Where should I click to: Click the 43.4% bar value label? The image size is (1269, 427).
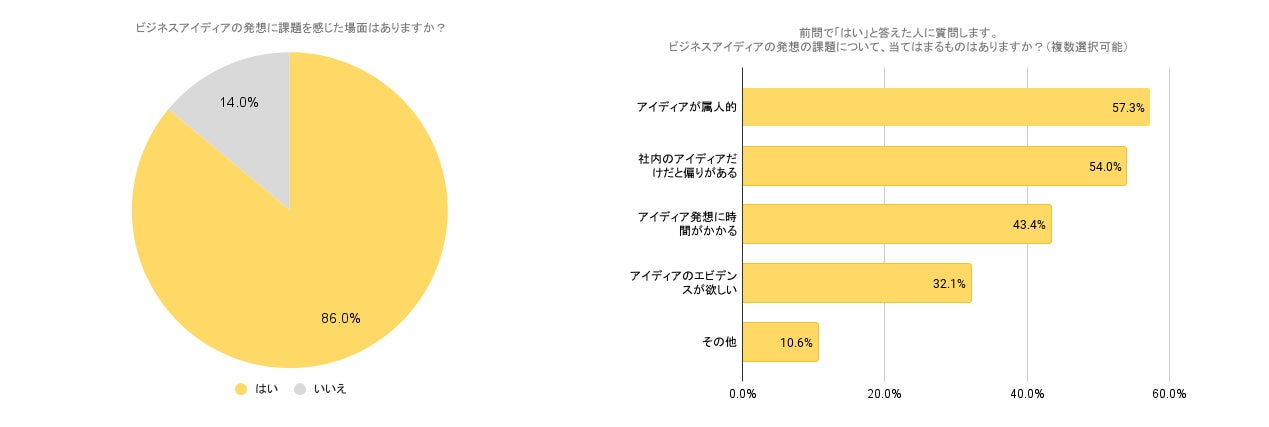[x=1029, y=225]
